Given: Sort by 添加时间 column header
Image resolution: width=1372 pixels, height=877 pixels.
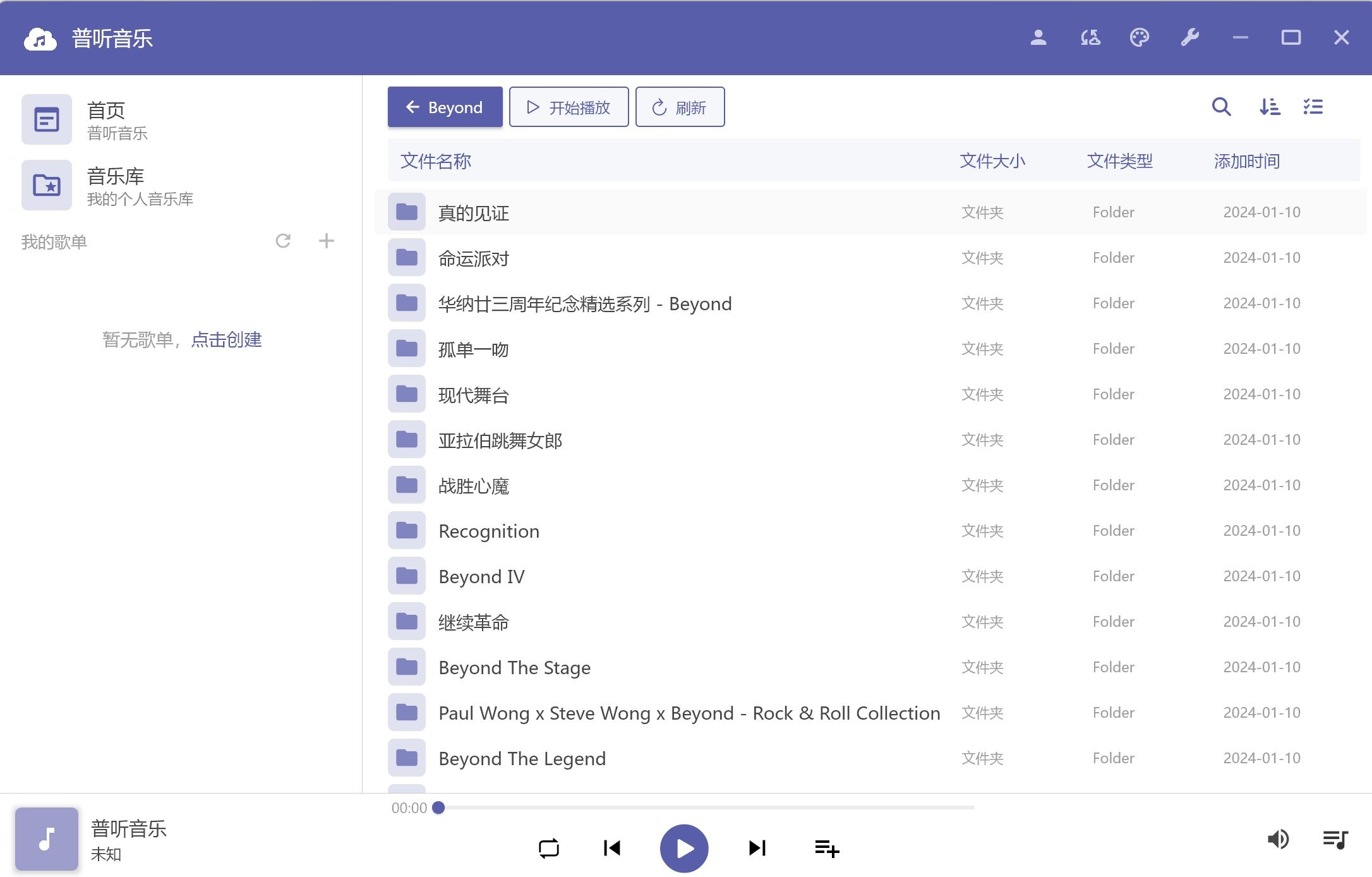Looking at the screenshot, I should pos(1247,161).
